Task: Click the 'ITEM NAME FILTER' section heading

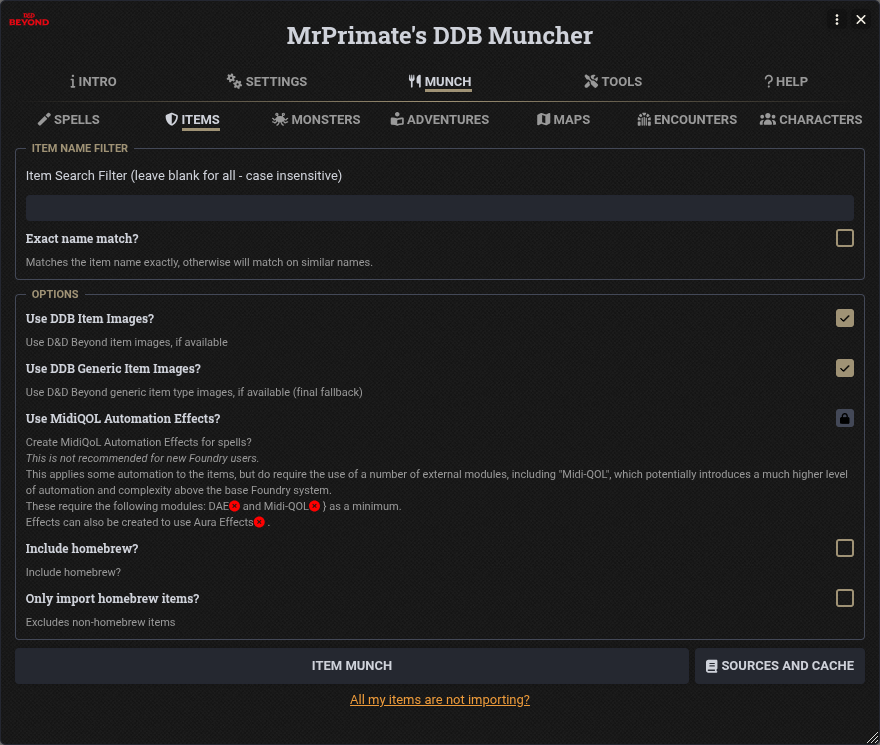Action: tap(80, 148)
